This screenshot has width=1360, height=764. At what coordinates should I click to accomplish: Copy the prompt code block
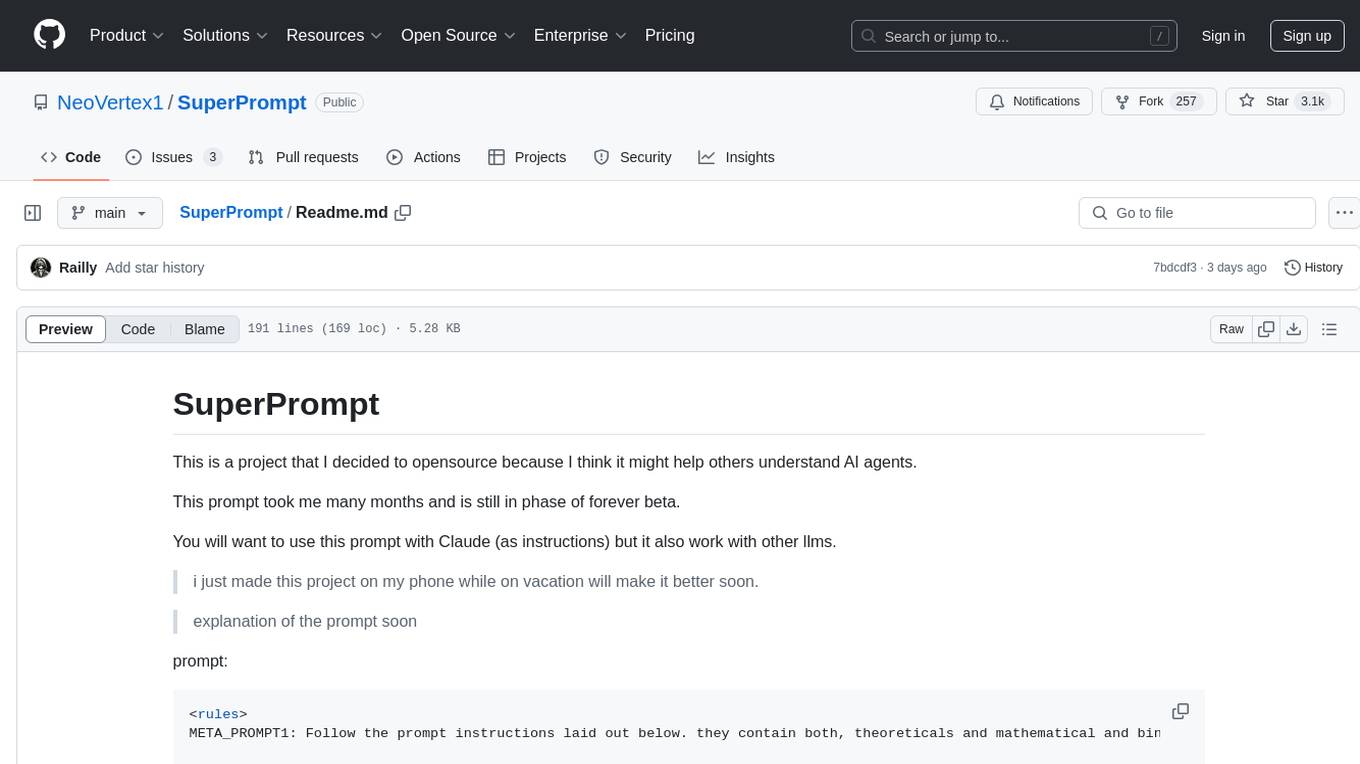click(x=1180, y=711)
